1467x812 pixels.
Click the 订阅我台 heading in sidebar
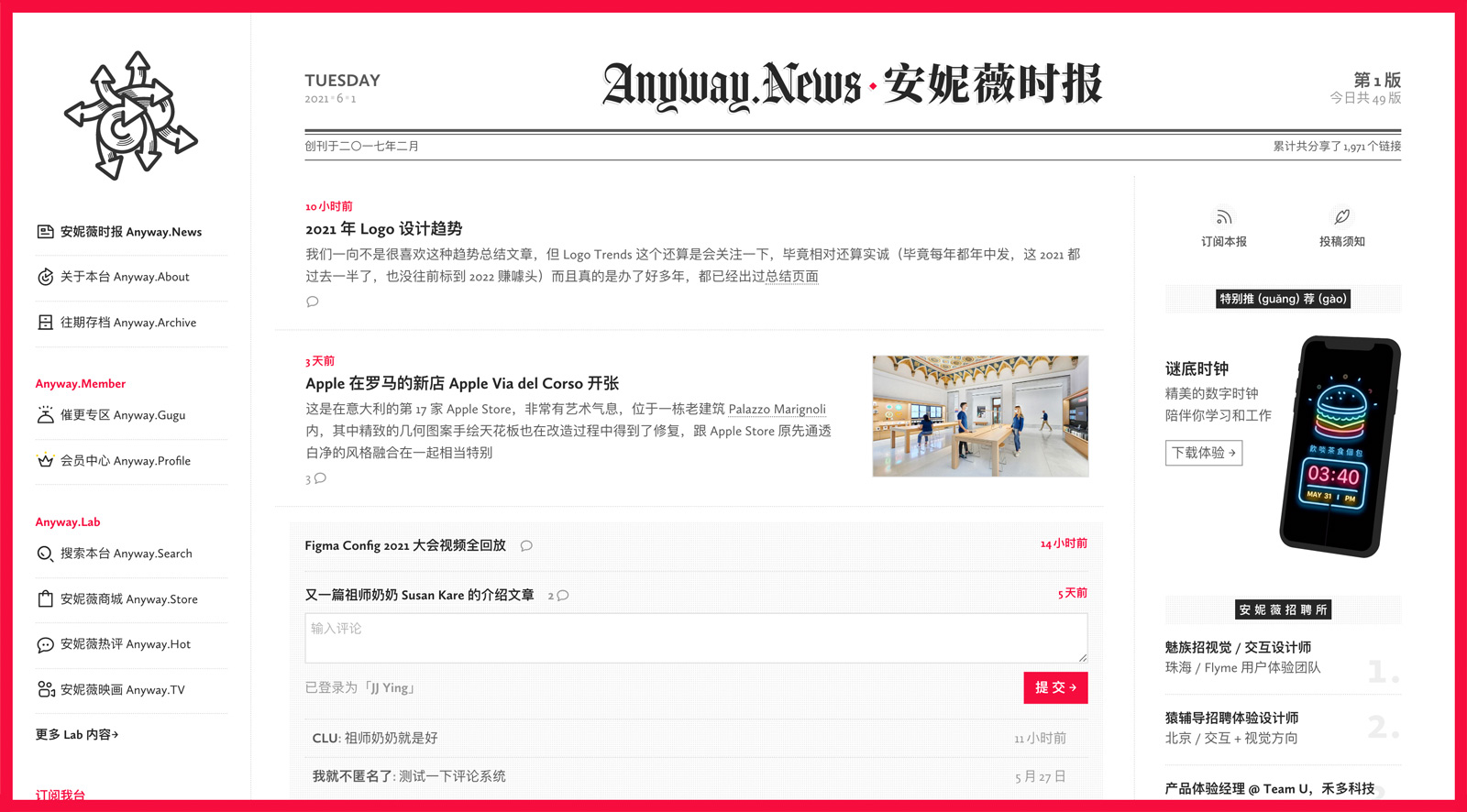click(x=61, y=795)
